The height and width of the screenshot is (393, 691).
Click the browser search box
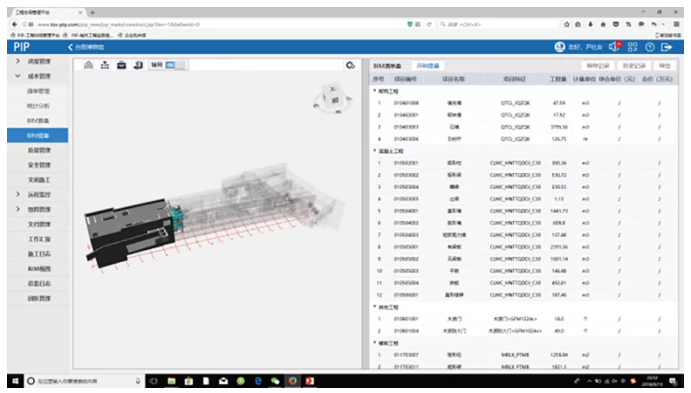pyautogui.click(x=498, y=24)
